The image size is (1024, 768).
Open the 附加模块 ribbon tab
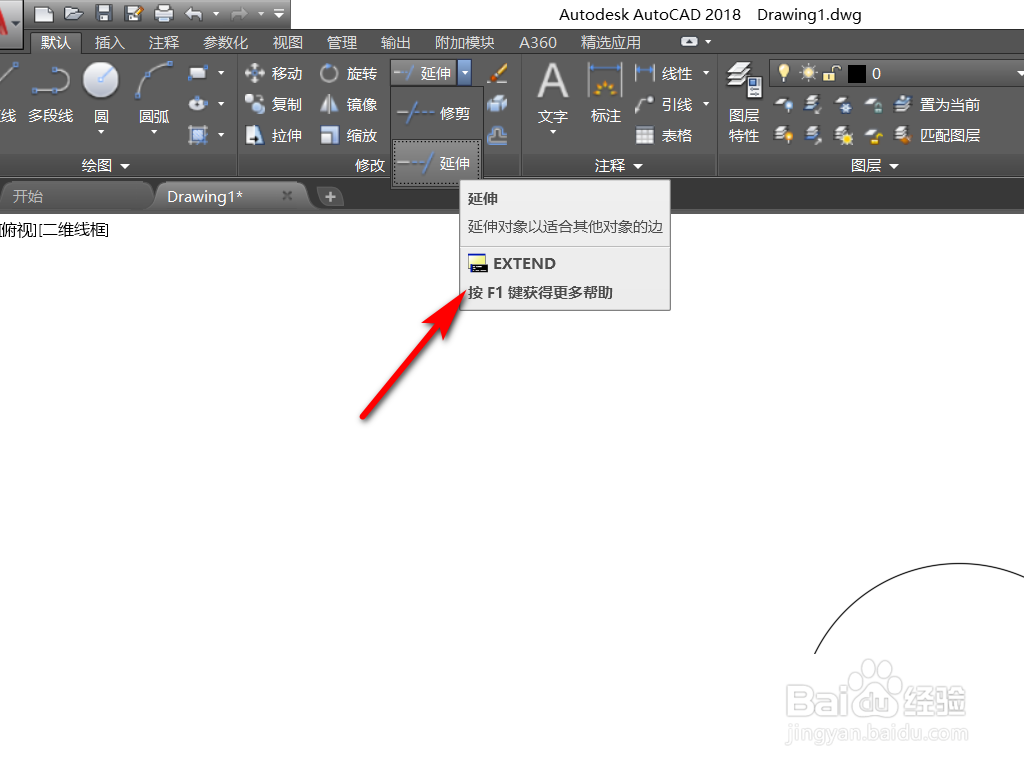point(464,42)
